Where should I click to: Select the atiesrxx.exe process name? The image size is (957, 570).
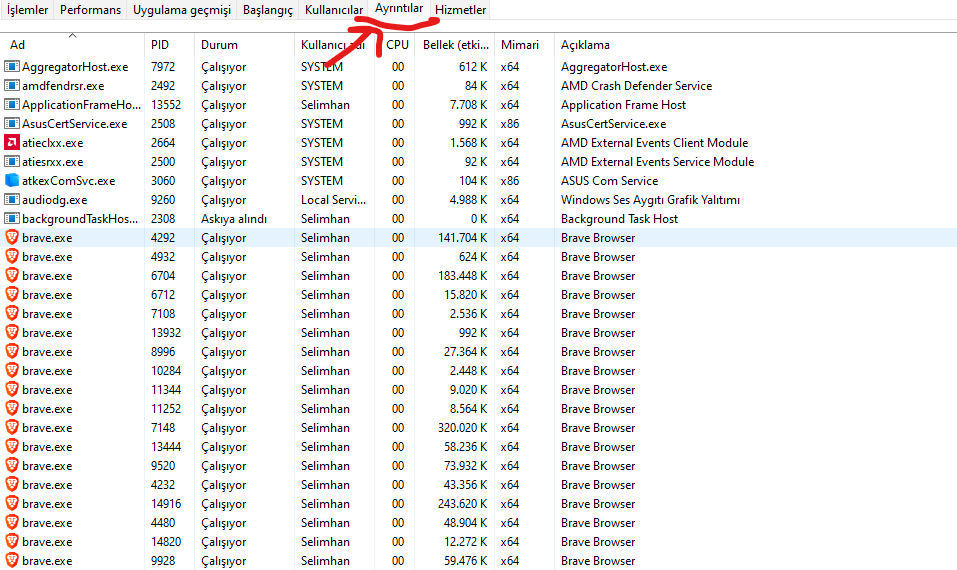click(52, 162)
